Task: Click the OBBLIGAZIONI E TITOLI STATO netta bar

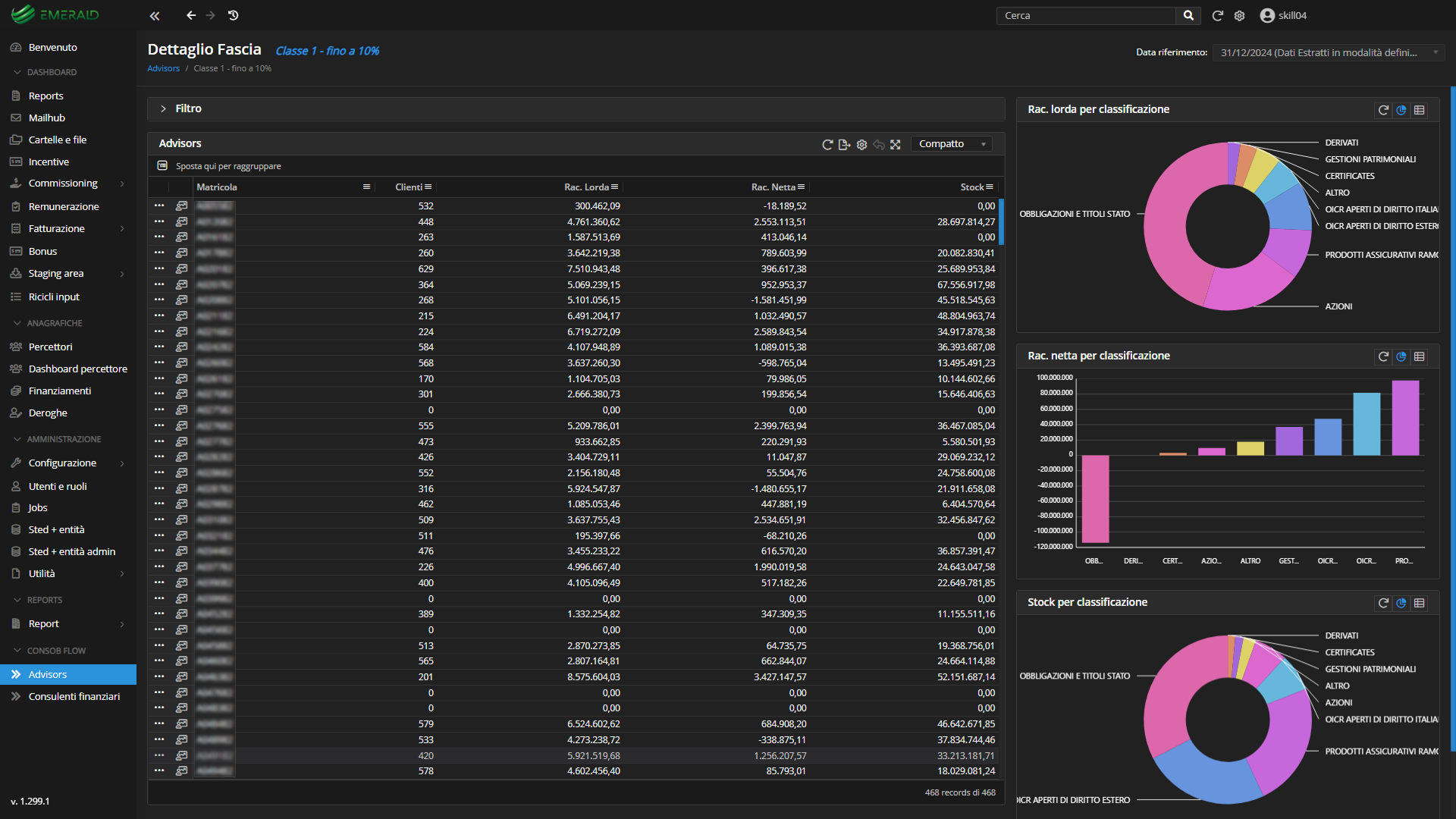Action: (x=1095, y=498)
